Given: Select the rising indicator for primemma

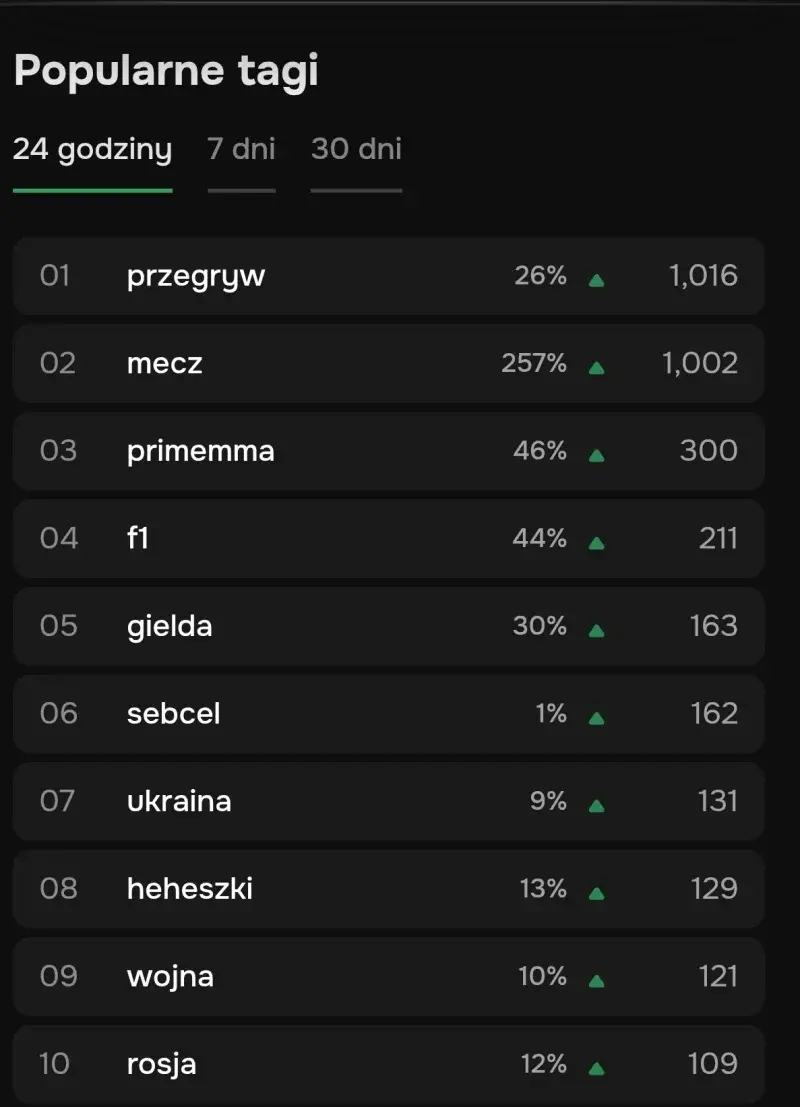Looking at the screenshot, I should tap(596, 453).
